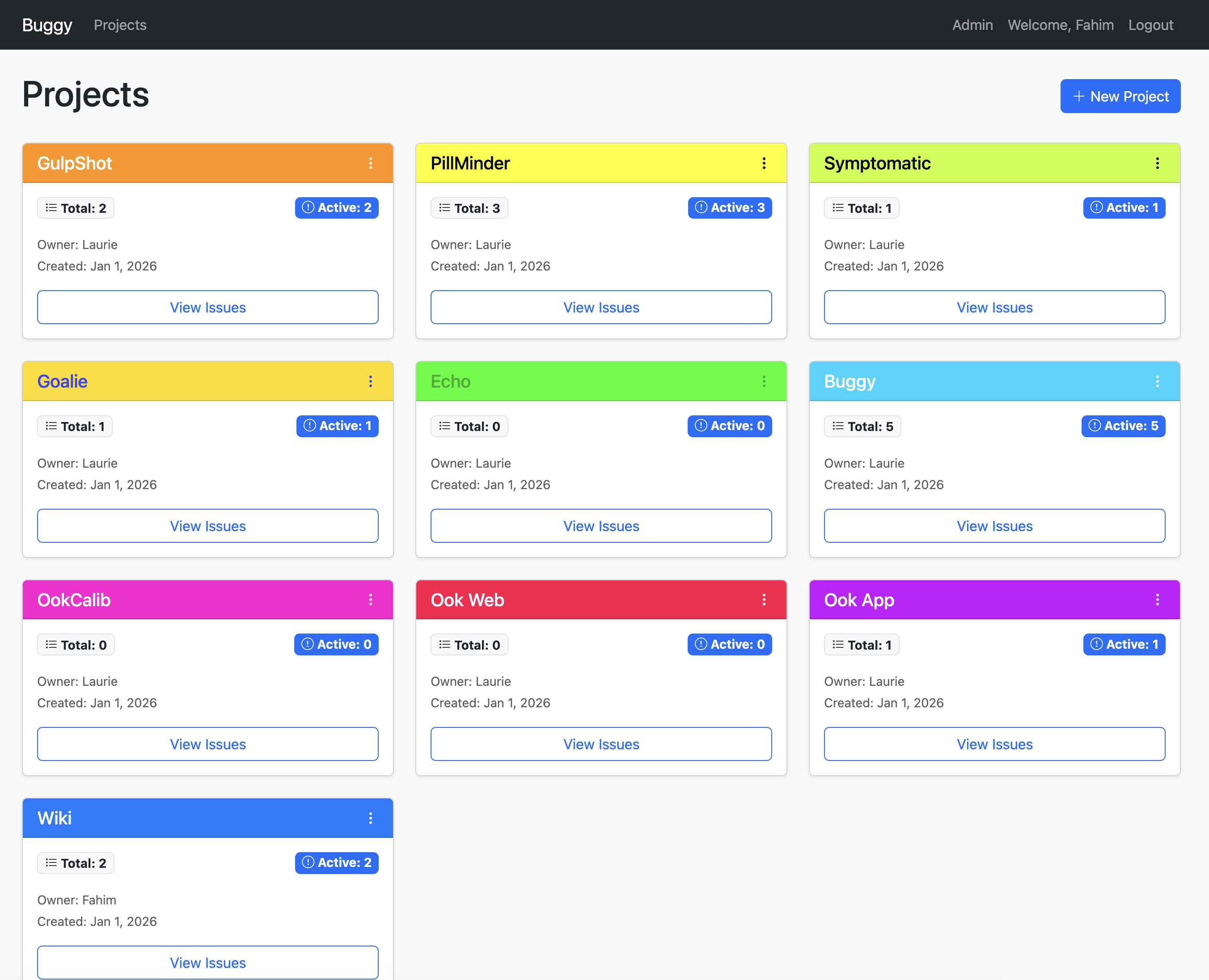Click the Logout link
The image size is (1209, 980).
pyautogui.click(x=1150, y=25)
